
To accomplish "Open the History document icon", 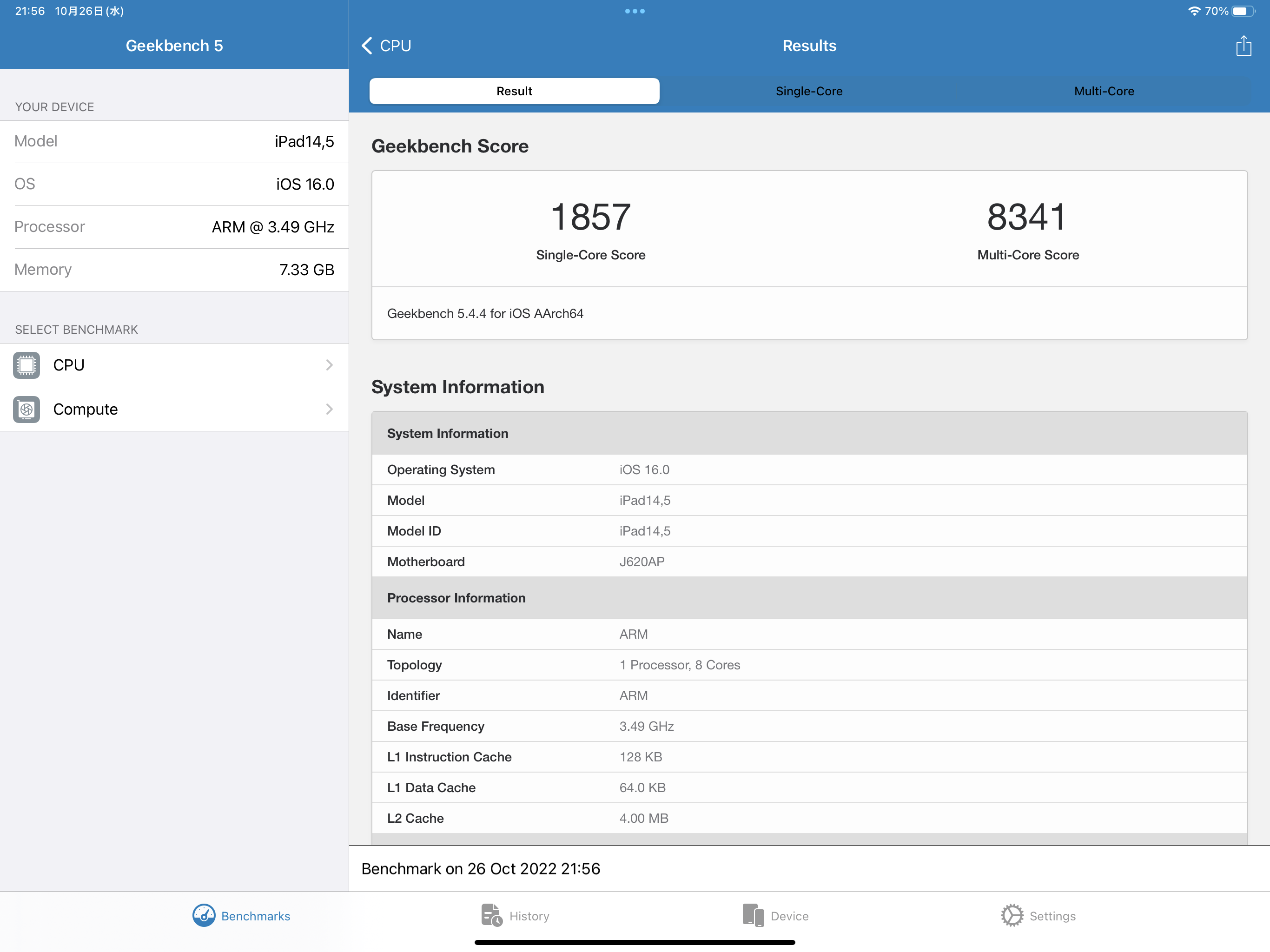I will pos(492,915).
